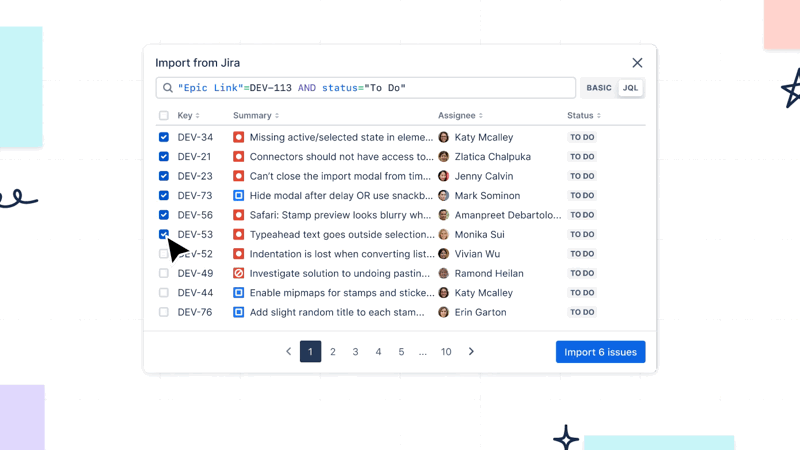
Task: Click assignee name Erin Garton
Action: pos(480,312)
